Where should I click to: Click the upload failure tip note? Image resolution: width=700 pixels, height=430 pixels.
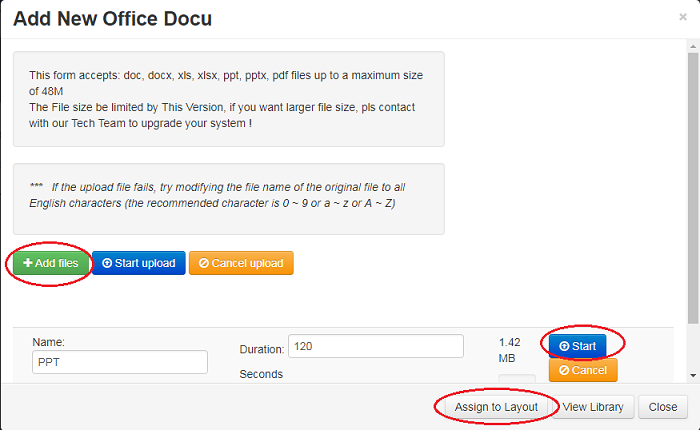[229, 194]
